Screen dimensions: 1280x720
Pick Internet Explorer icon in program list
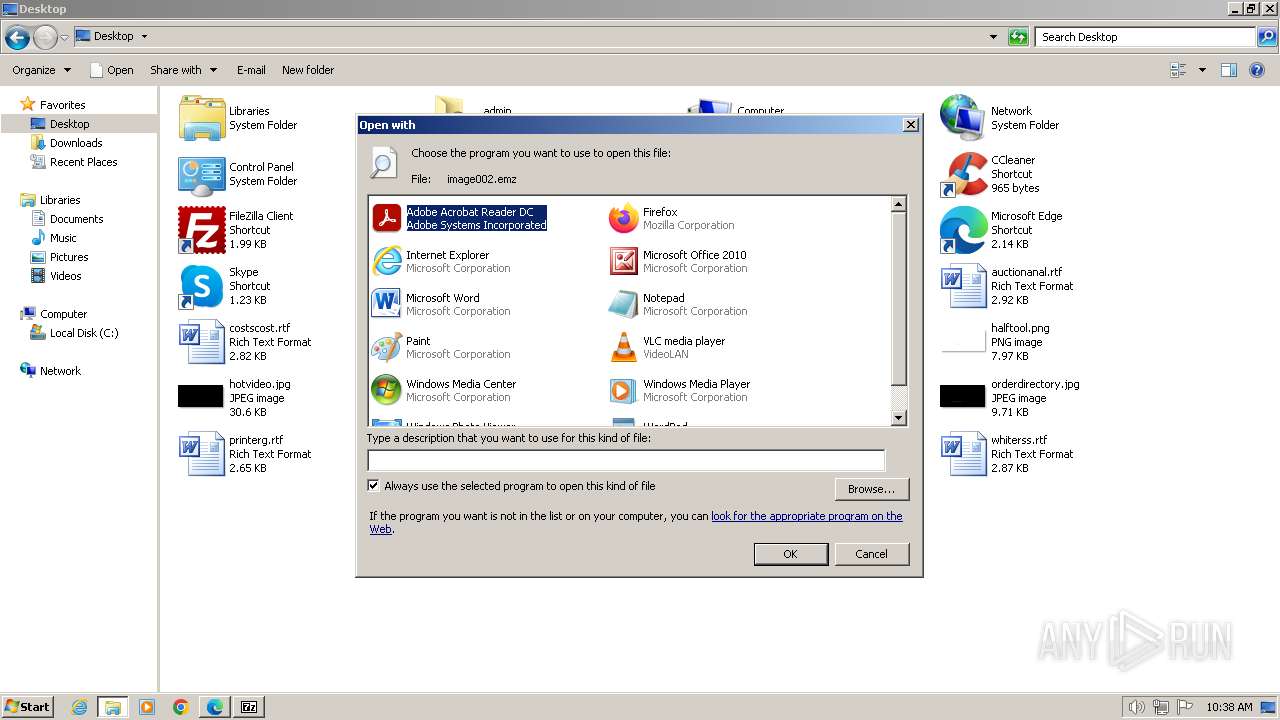point(386,261)
